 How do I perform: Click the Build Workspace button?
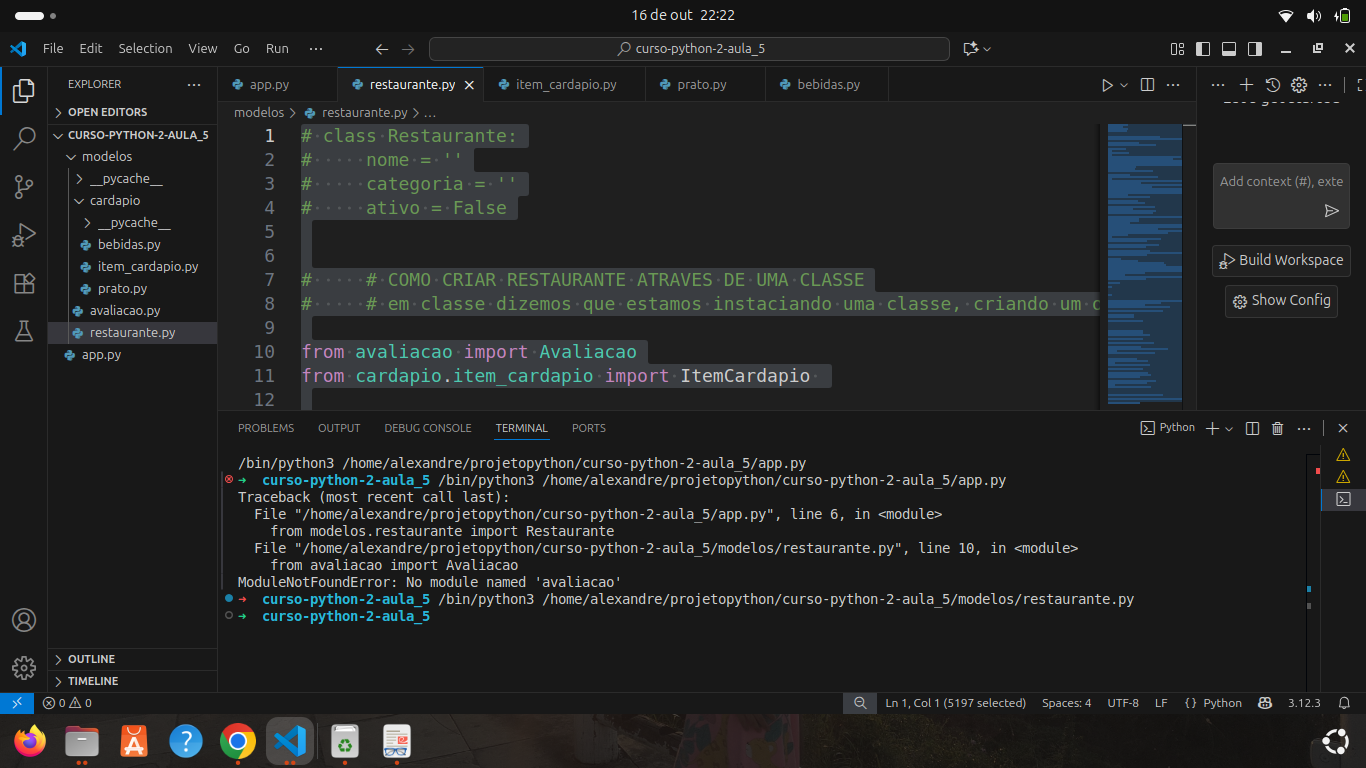(x=1281, y=260)
